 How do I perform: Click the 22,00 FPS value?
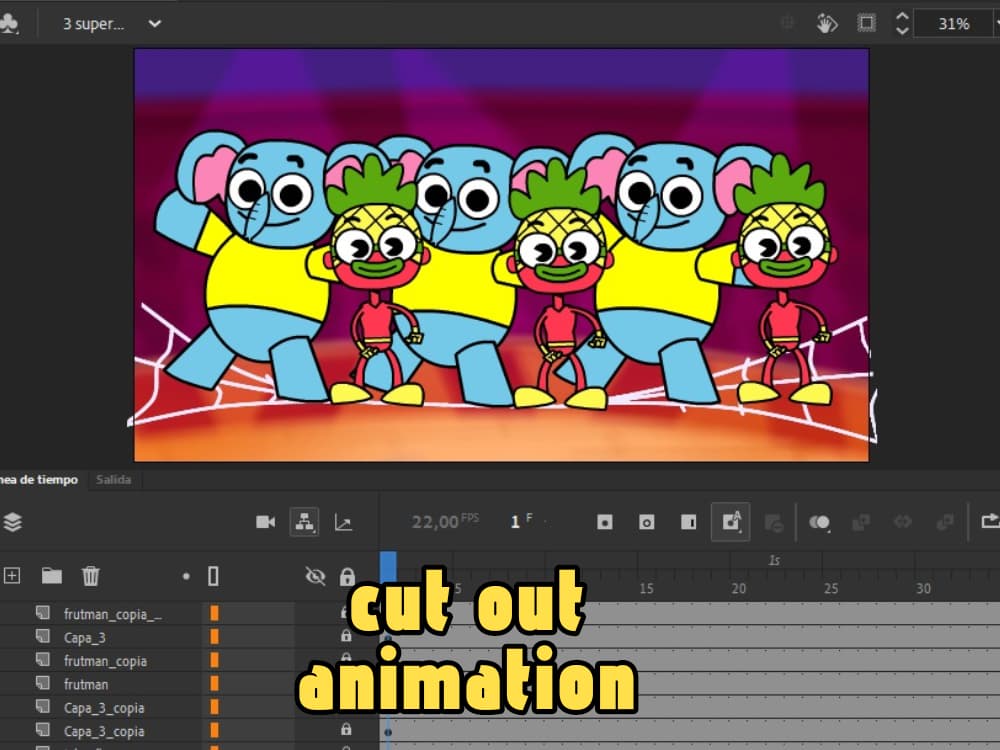click(x=445, y=522)
